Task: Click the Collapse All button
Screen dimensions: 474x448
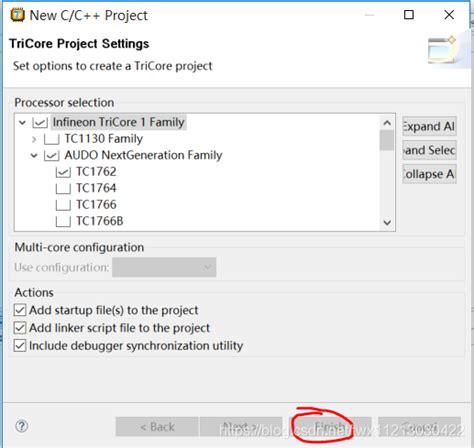Action: tap(429, 174)
